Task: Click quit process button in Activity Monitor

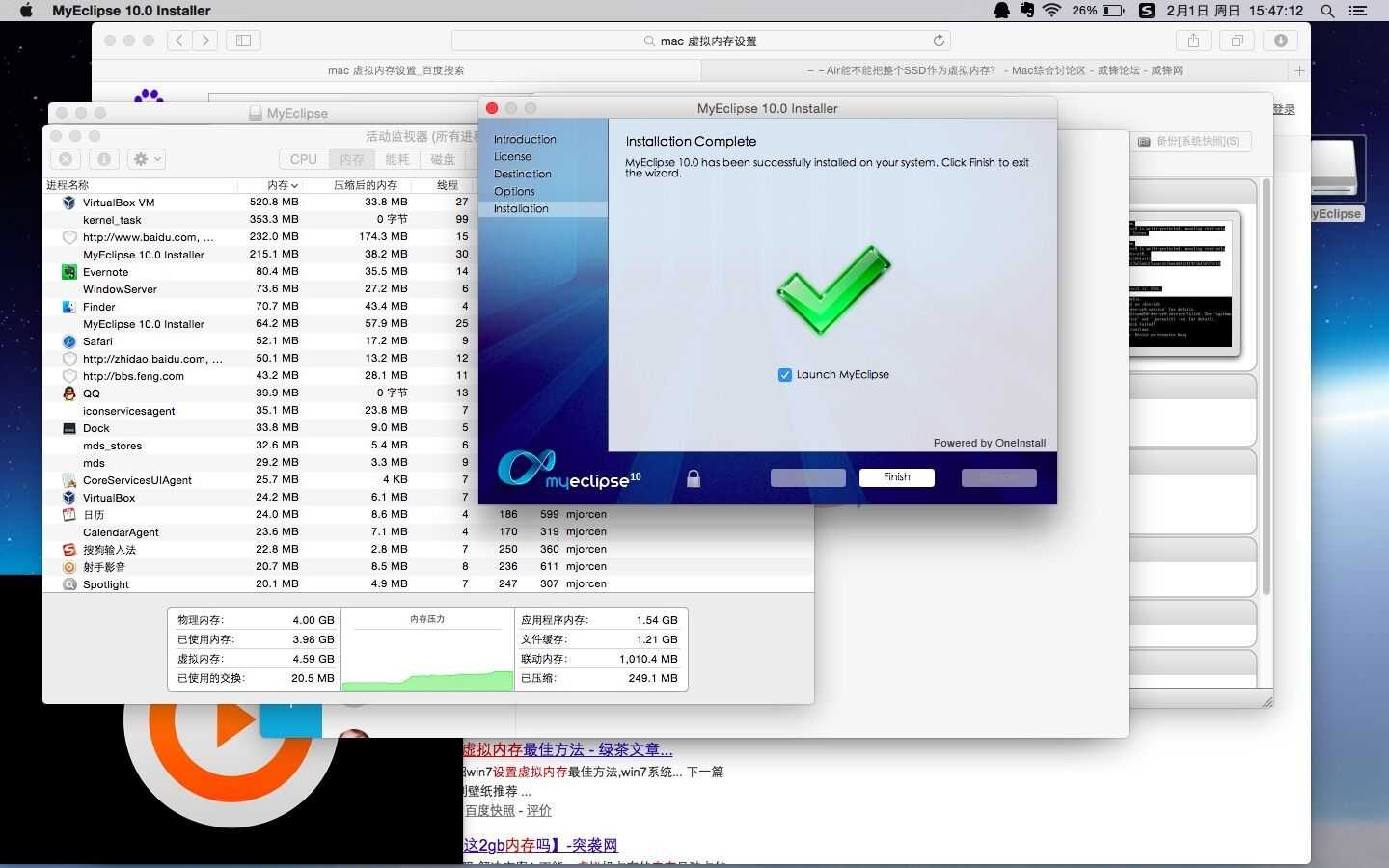Action: [x=66, y=159]
